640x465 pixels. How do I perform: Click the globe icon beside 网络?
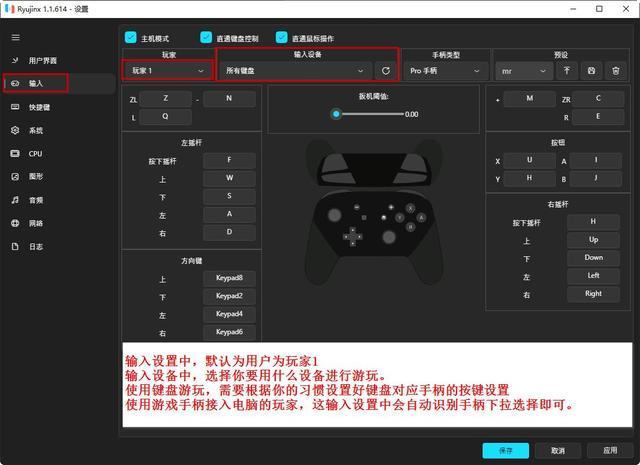point(15,223)
